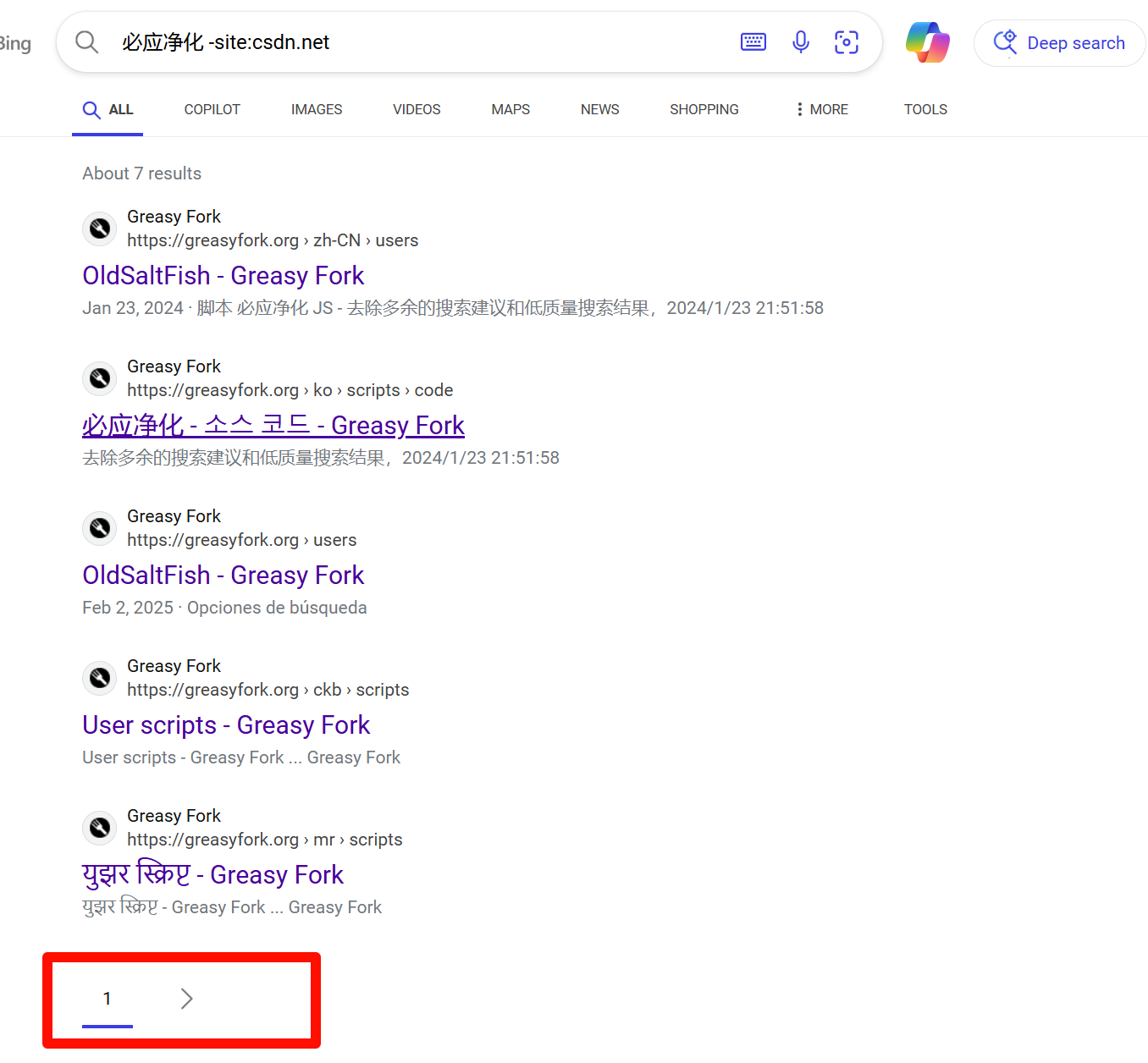Image resolution: width=1148 pixels, height=1063 pixels.
Task: Open the NEWS tab
Action: tap(600, 109)
